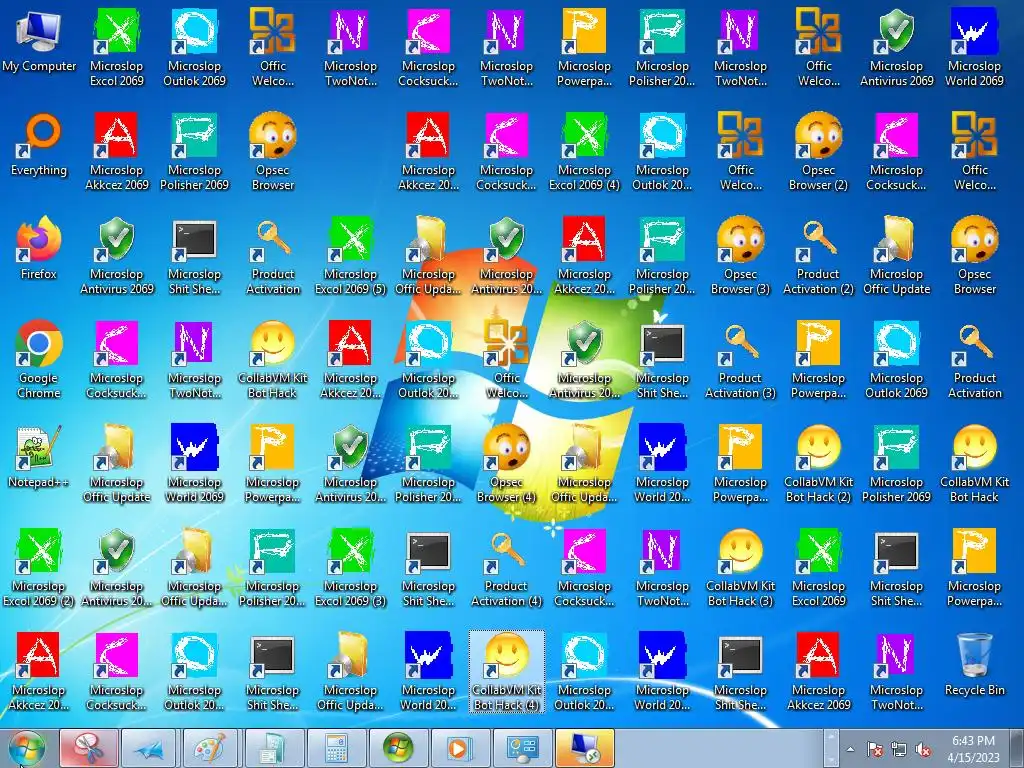Click the highlighted CollabVM Kit Bot Hack (4) icon

(x=506, y=671)
